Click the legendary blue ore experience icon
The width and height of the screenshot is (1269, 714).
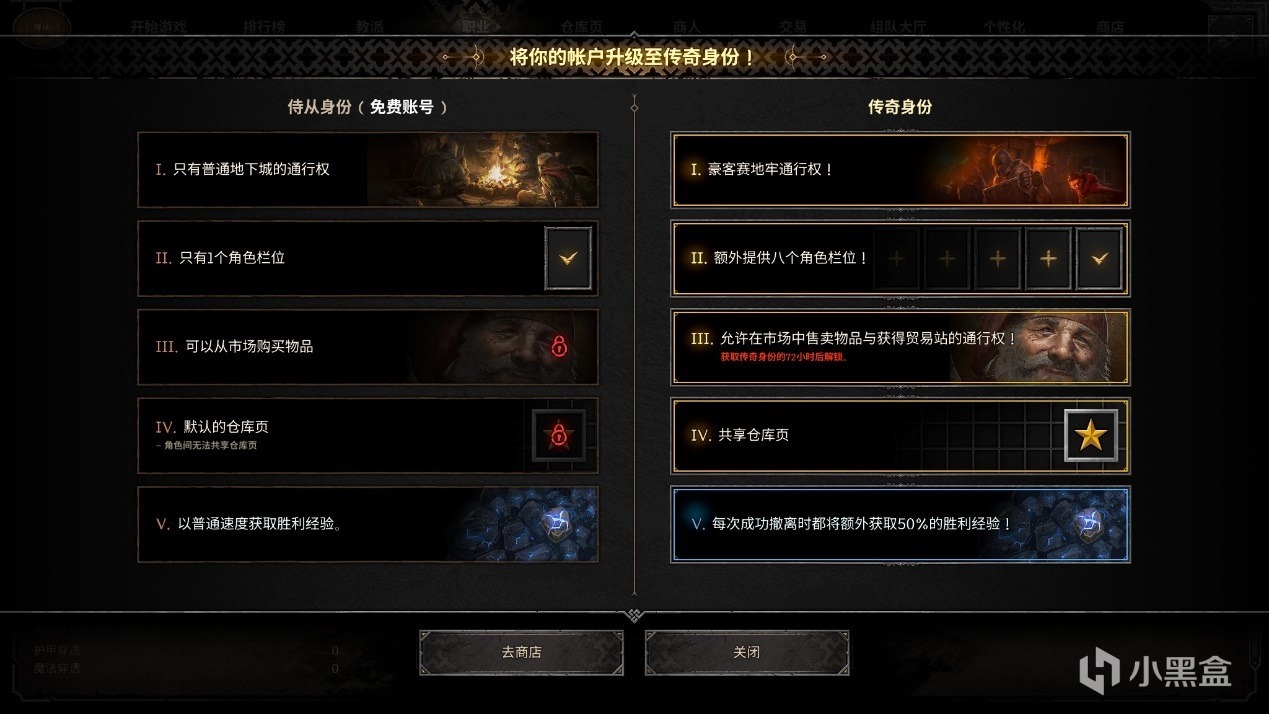point(1088,524)
